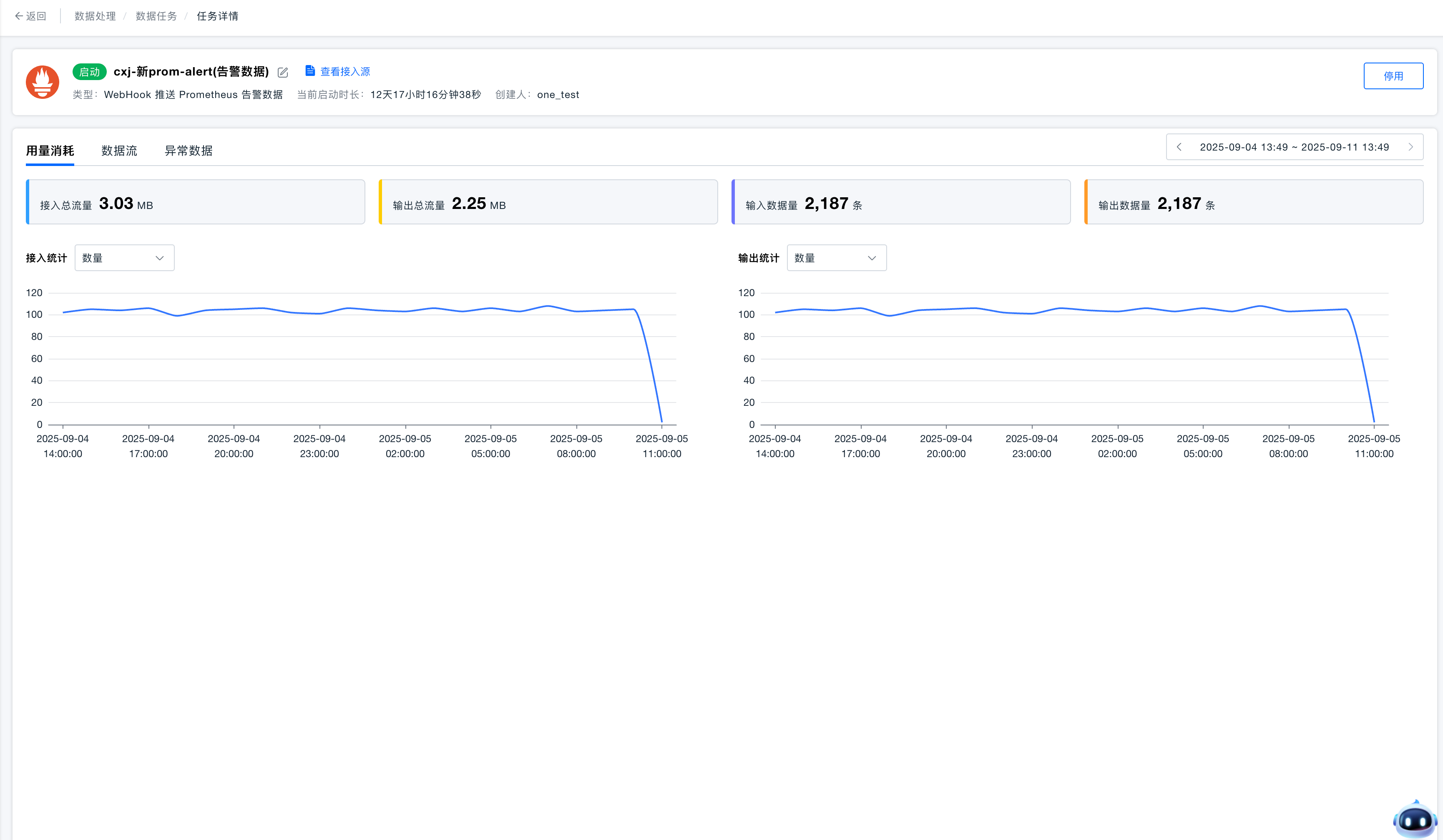Click the green 启动 status badge

pyautogui.click(x=89, y=72)
